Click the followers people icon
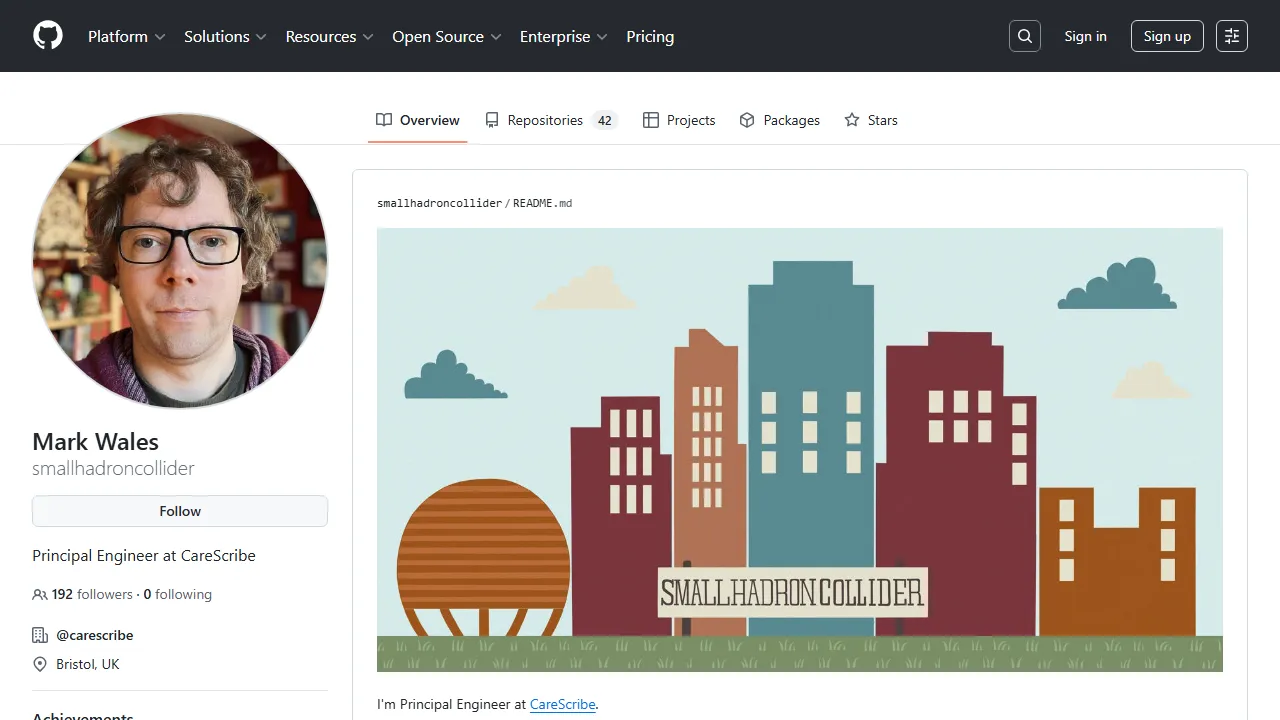Viewport: 1280px width, 720px height. (x=40, y=595)
